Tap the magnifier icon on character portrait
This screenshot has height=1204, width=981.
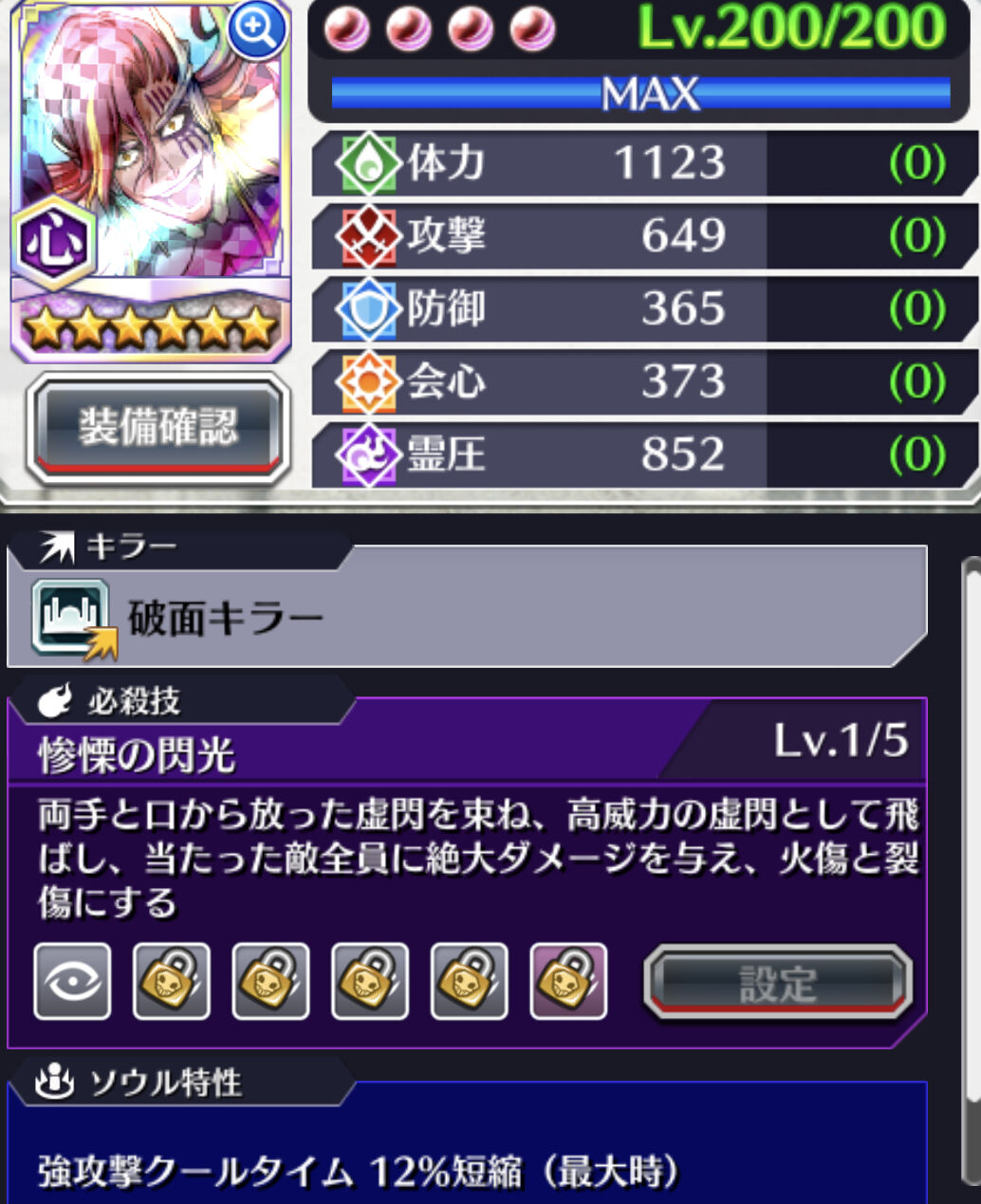point(256,29)
